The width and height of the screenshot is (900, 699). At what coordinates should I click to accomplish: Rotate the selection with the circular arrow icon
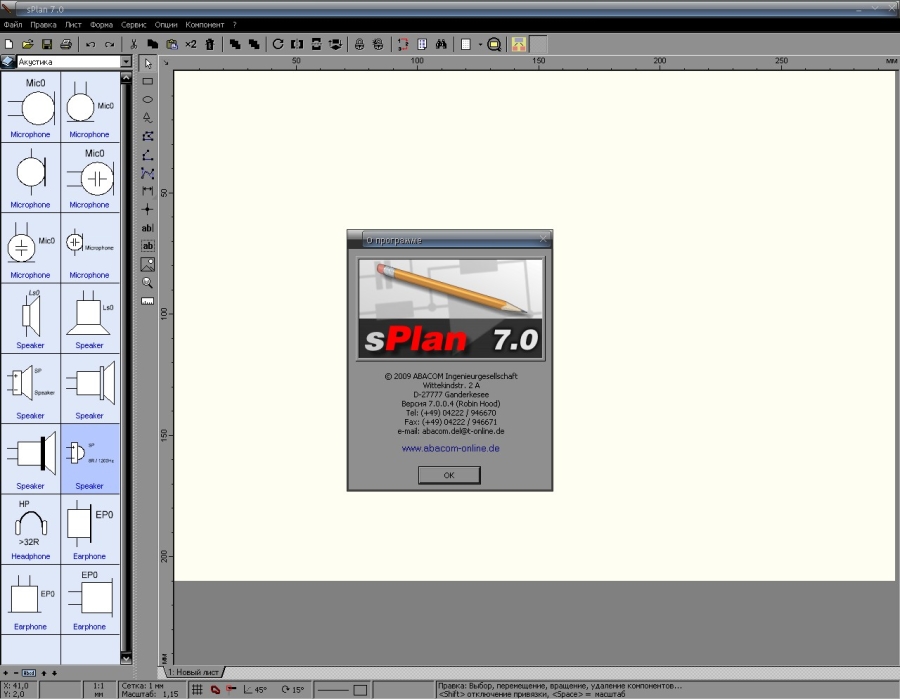tap(278, 44)
